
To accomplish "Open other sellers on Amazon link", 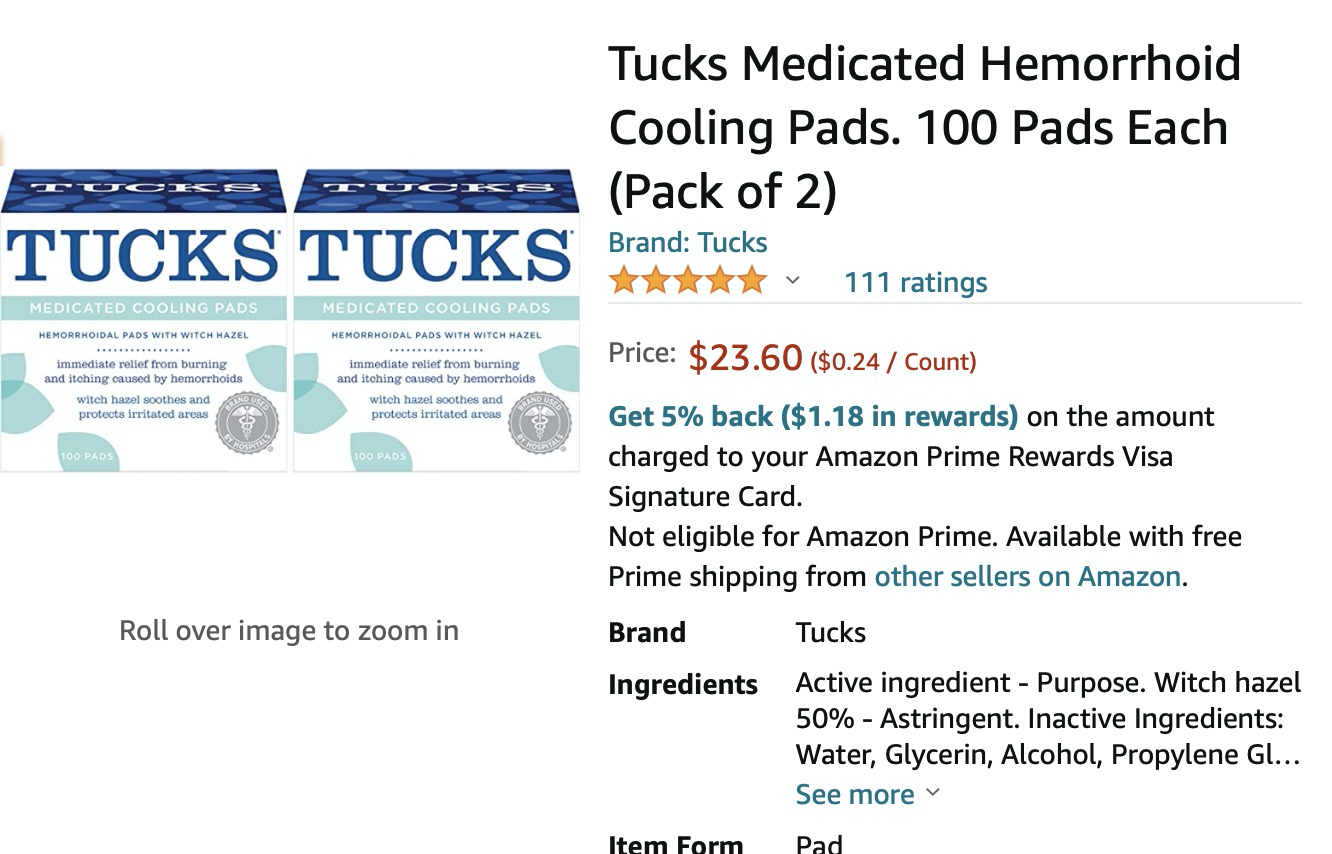I will click(1028, 576).
